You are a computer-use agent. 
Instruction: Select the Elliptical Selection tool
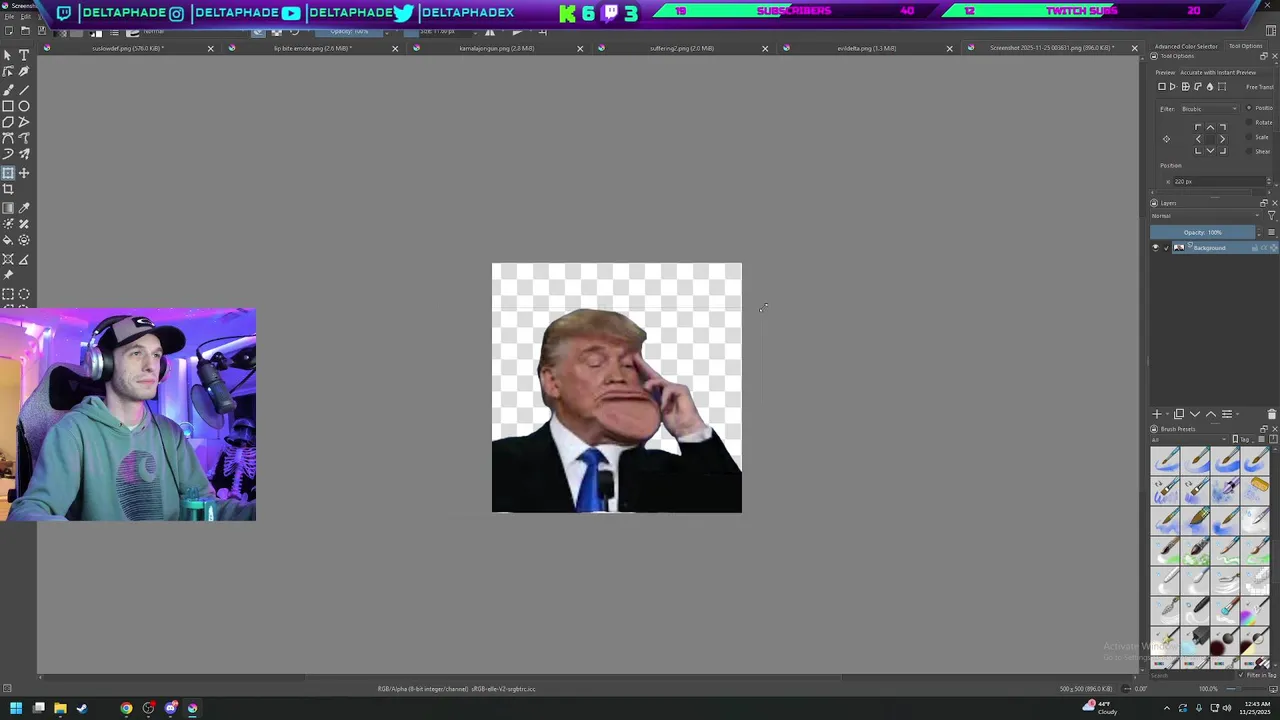pos(24,294)
